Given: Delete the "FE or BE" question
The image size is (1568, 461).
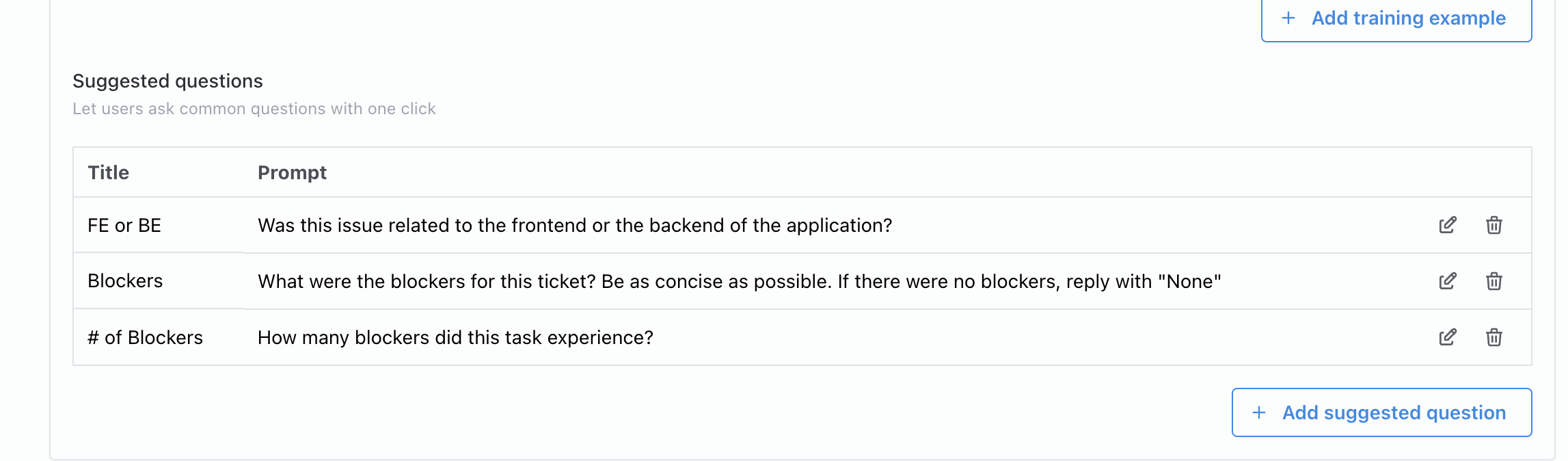Looking at the screenshot, I should click(1493, 225).
